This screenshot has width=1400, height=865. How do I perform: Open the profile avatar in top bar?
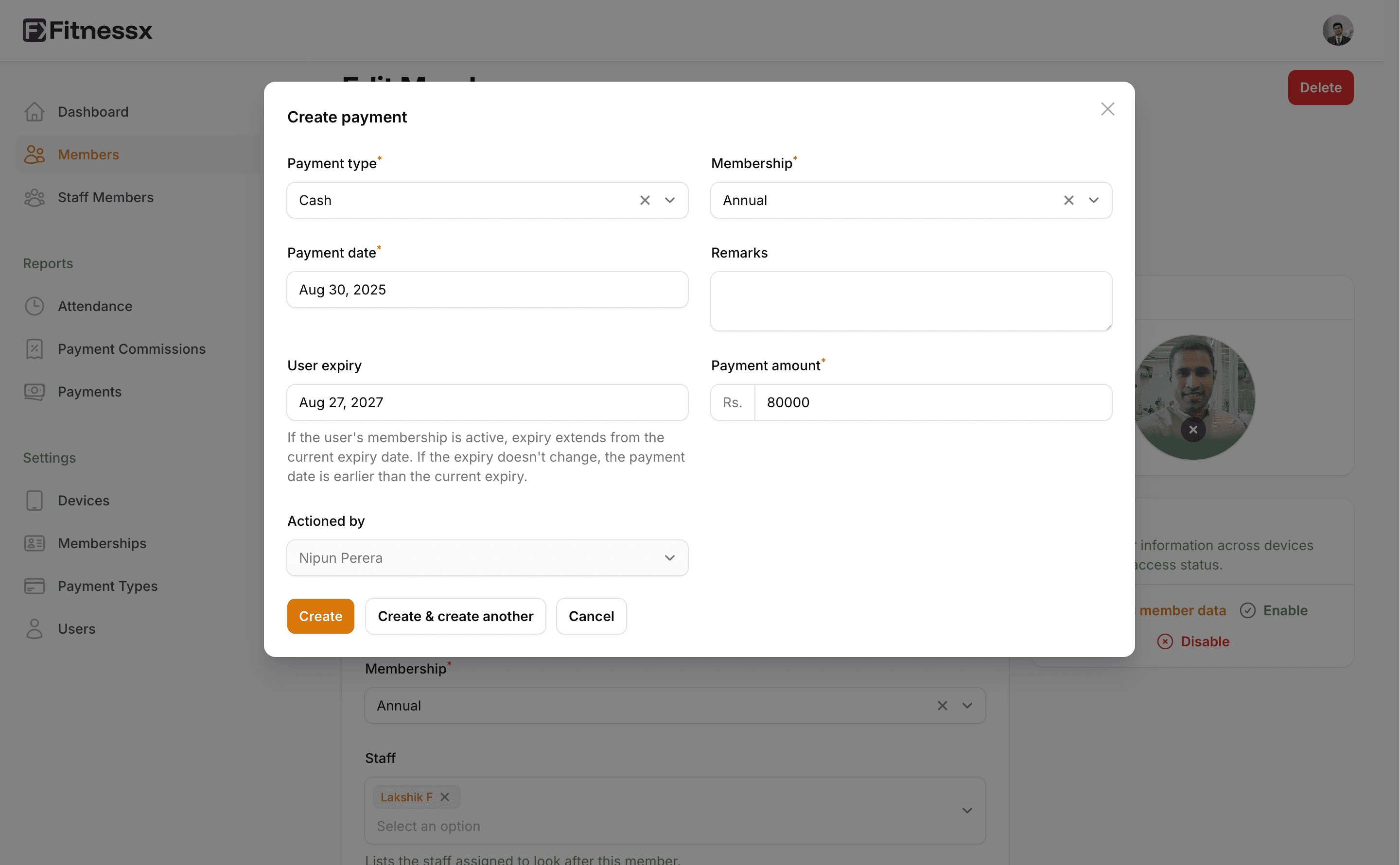point(1338,30)
